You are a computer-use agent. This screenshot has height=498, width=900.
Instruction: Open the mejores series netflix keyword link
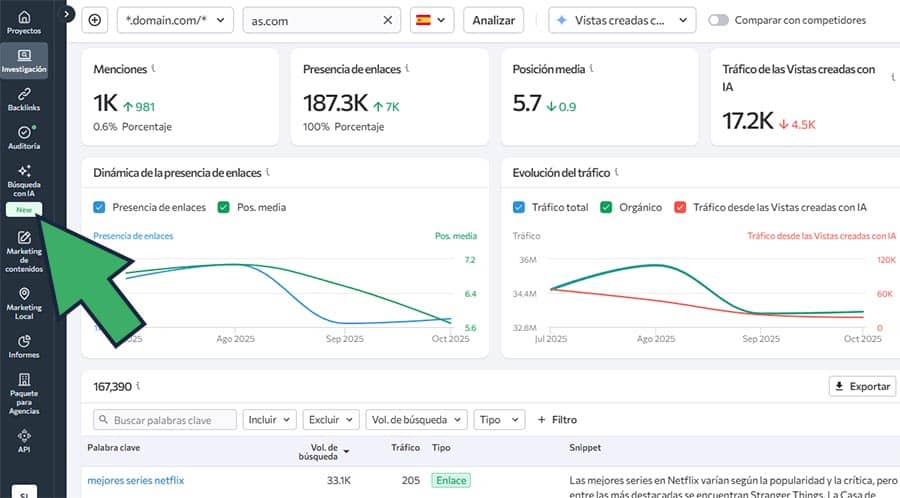pyautogui.click(x=136, y=480)
